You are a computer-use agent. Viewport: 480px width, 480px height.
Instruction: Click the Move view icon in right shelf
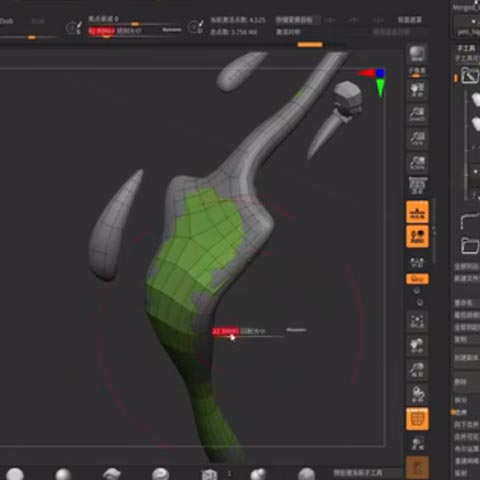[417, 346]
